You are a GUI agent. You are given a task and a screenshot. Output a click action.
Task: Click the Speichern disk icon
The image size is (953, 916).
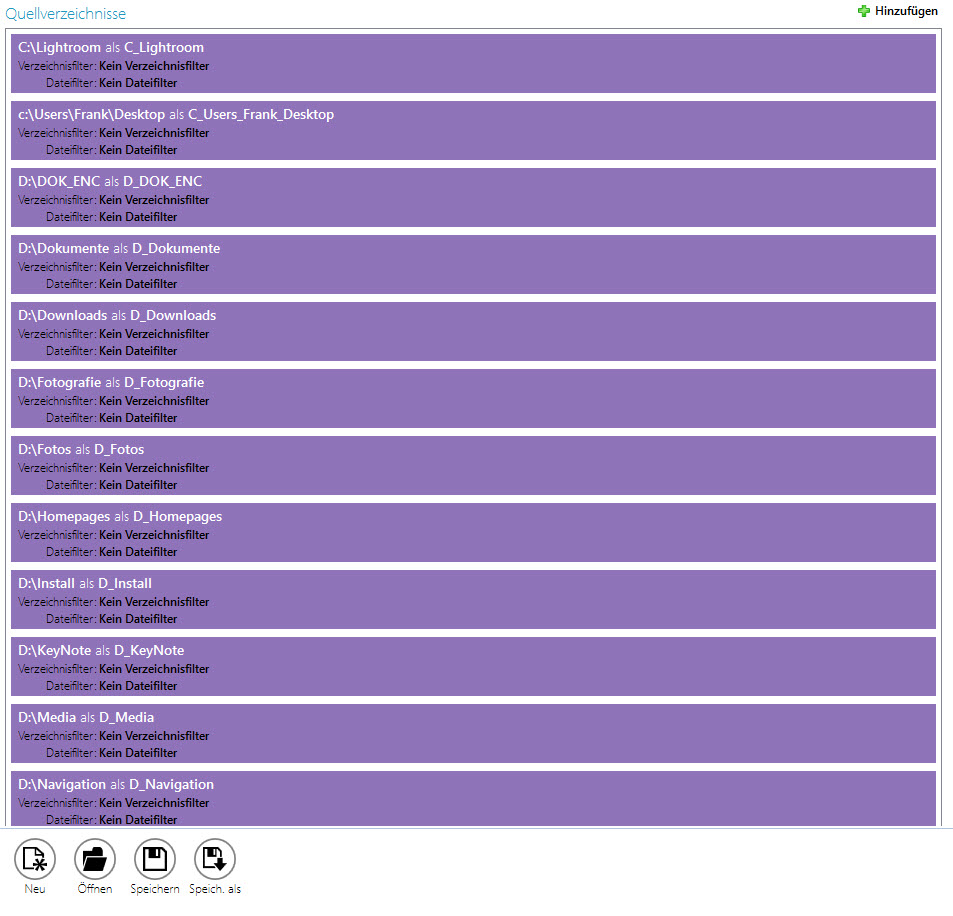(154, 859)
